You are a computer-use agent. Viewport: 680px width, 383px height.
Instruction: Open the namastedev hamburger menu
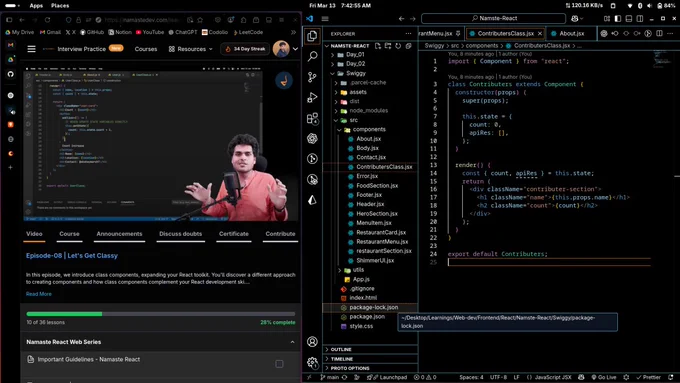[31, 49]
